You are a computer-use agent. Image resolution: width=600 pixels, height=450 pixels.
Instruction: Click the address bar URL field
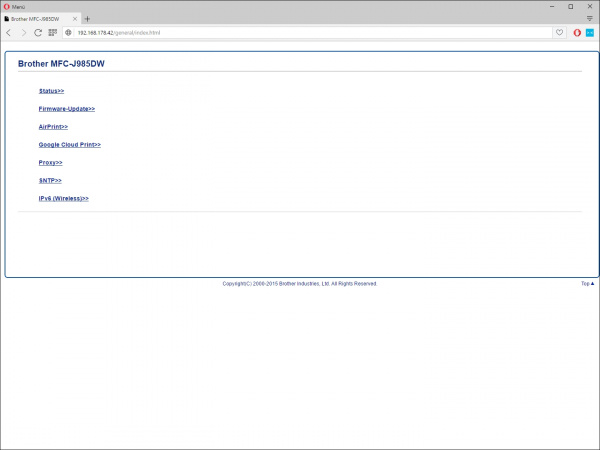pyautogui.click(x=300, y=32)
